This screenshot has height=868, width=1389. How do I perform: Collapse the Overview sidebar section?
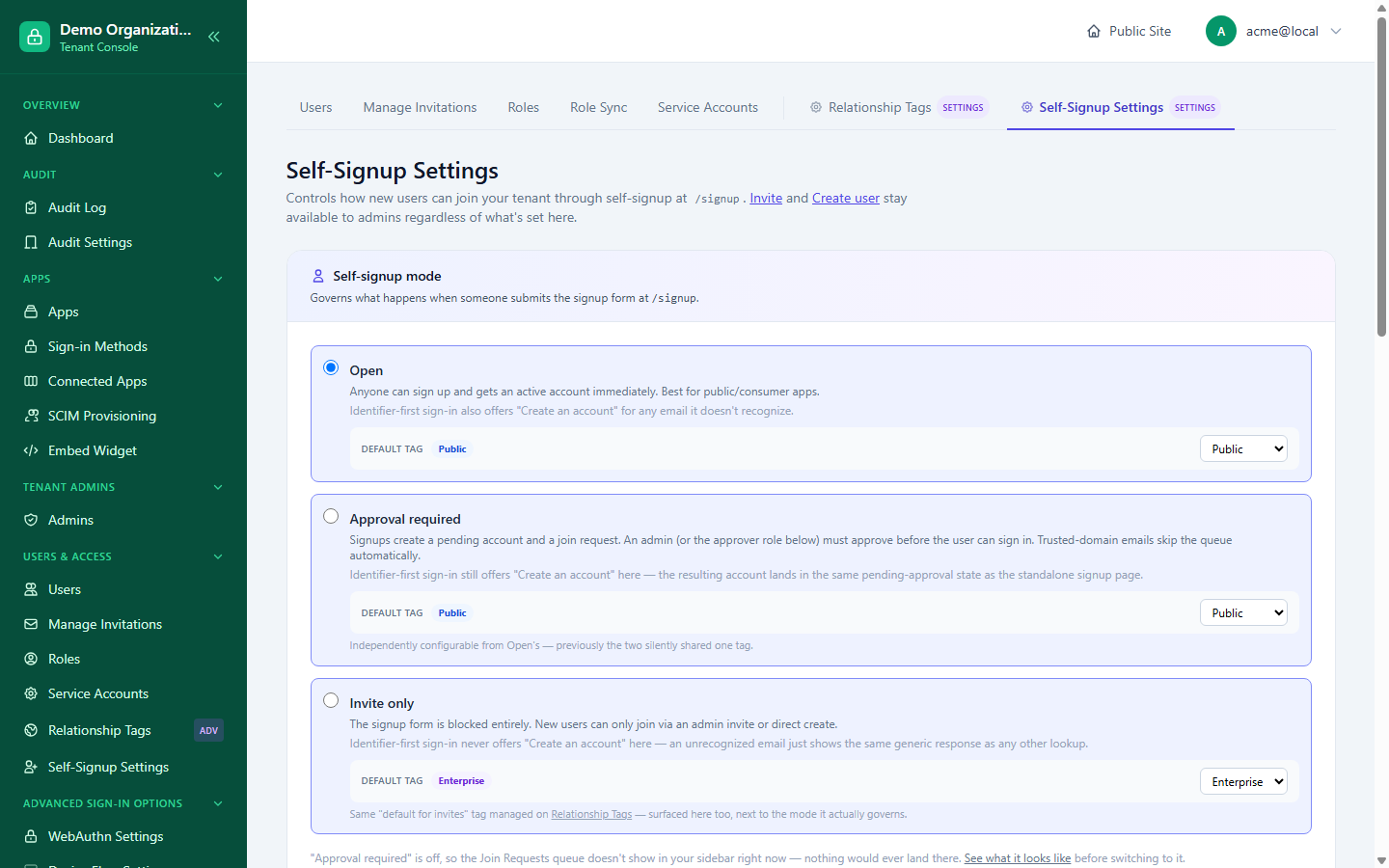tap(218, 105)
